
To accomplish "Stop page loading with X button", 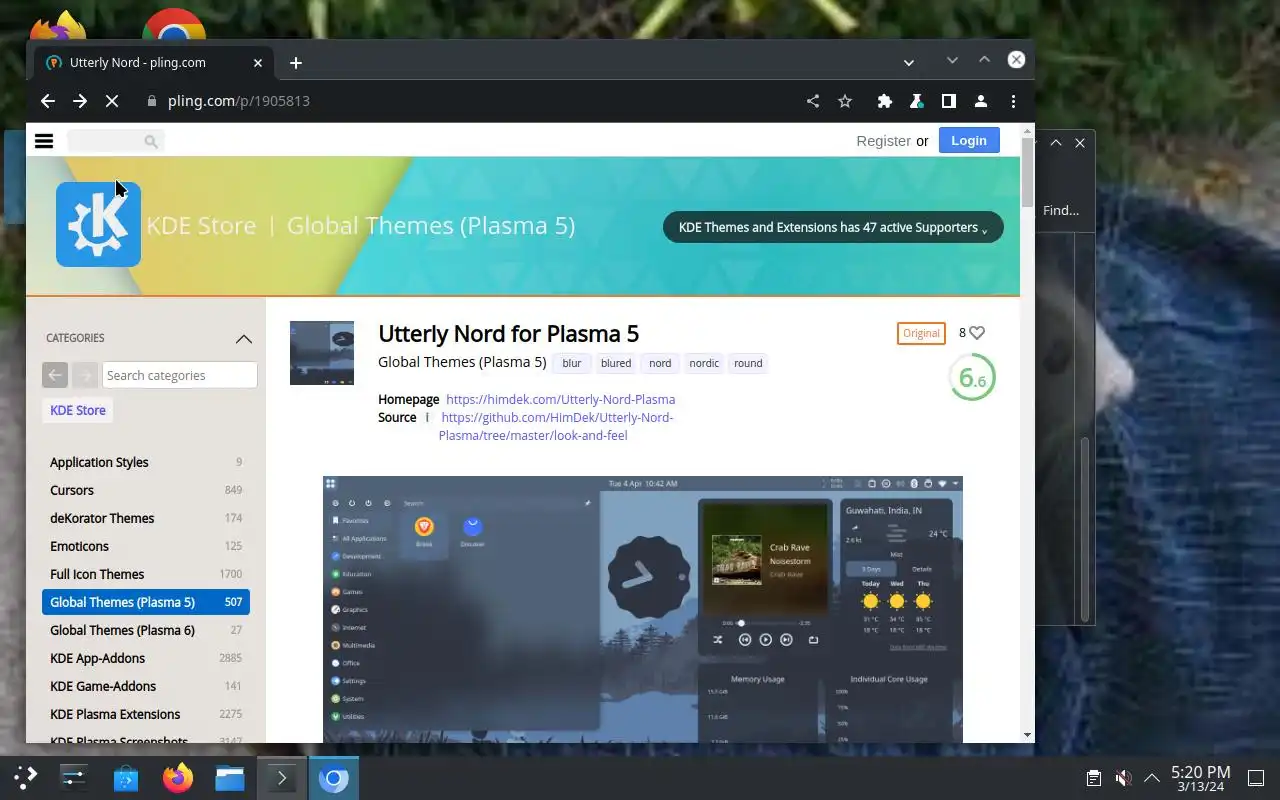I will pos(112,101).
